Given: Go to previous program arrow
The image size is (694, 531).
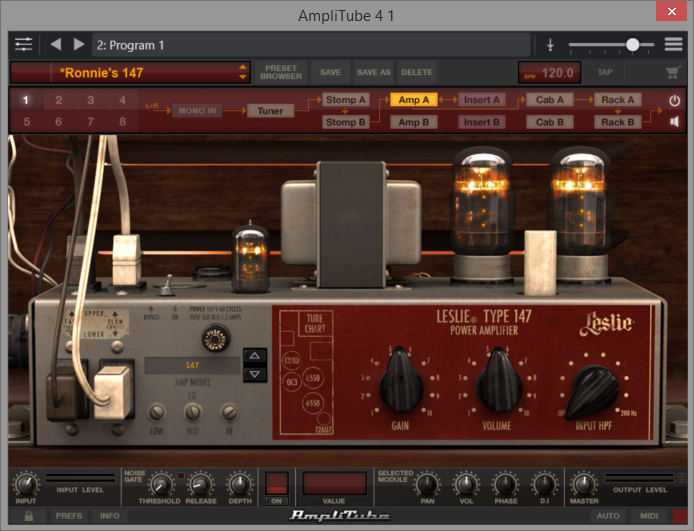Looking at the screenshot, I should 56,44.
